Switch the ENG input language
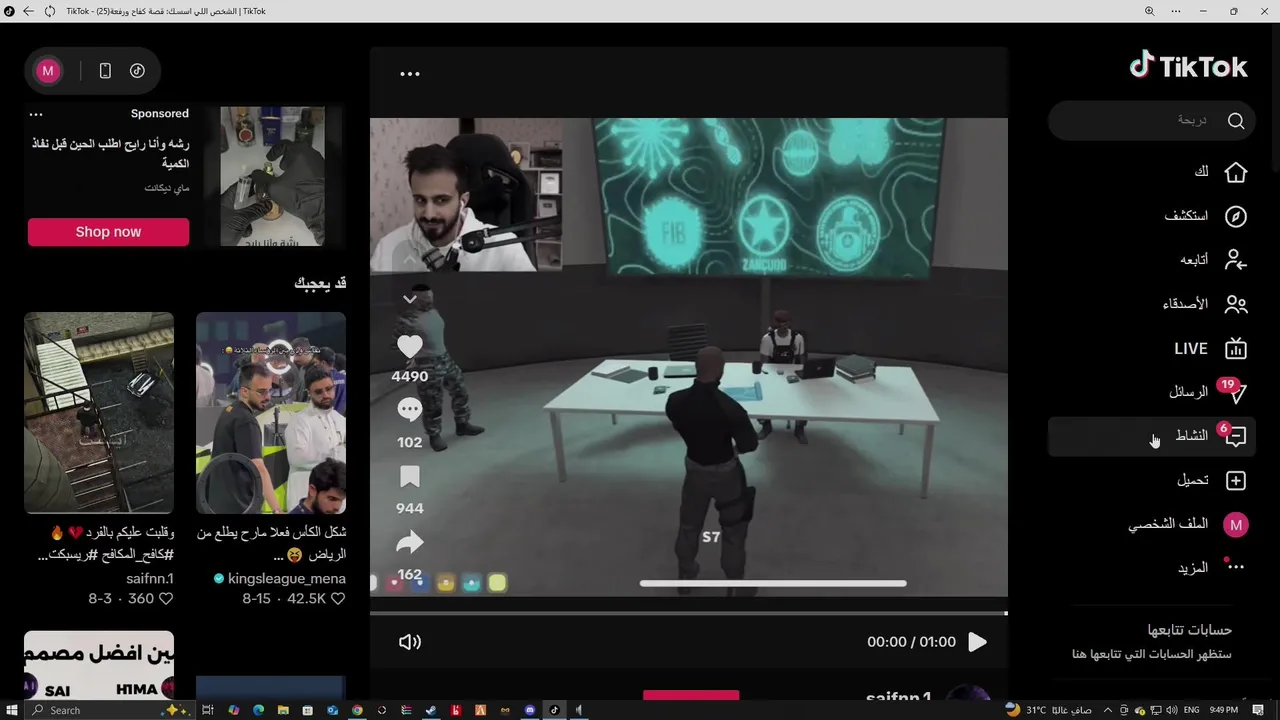This screenshot has width=1280, height=720. click(x=1191, y=710)
